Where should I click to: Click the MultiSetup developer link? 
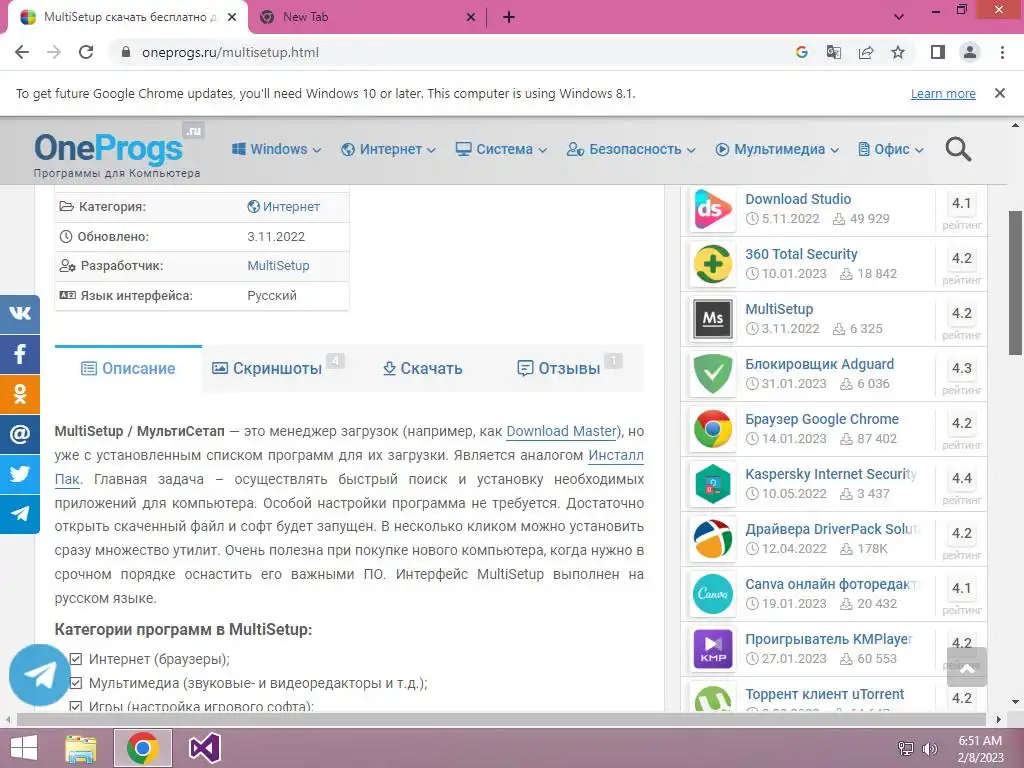click(278, 266)
